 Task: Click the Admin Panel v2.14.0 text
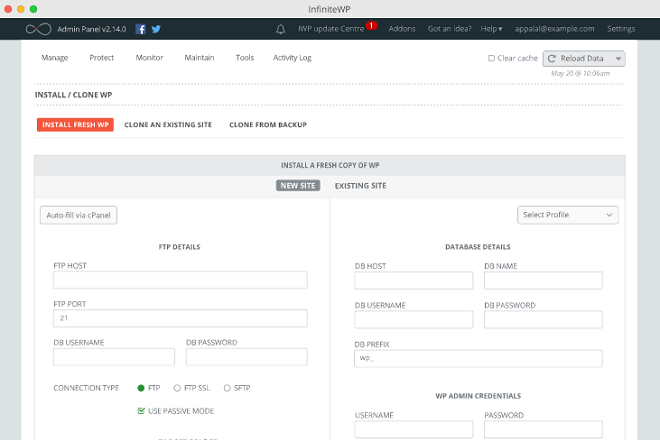pyautogui.click(x=92, y=29)
